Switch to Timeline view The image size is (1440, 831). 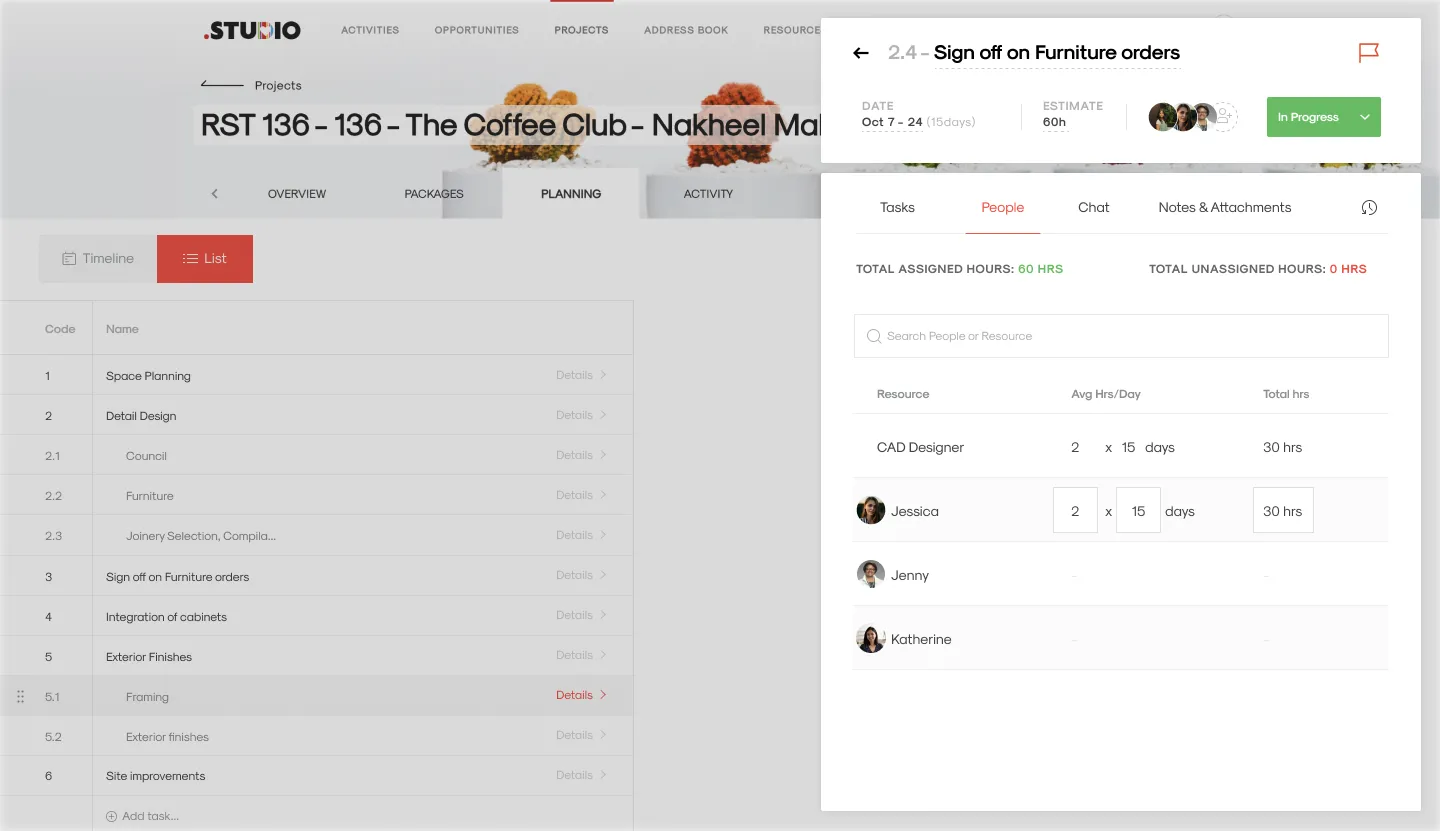pyautogui.click(x=98, y=258)
